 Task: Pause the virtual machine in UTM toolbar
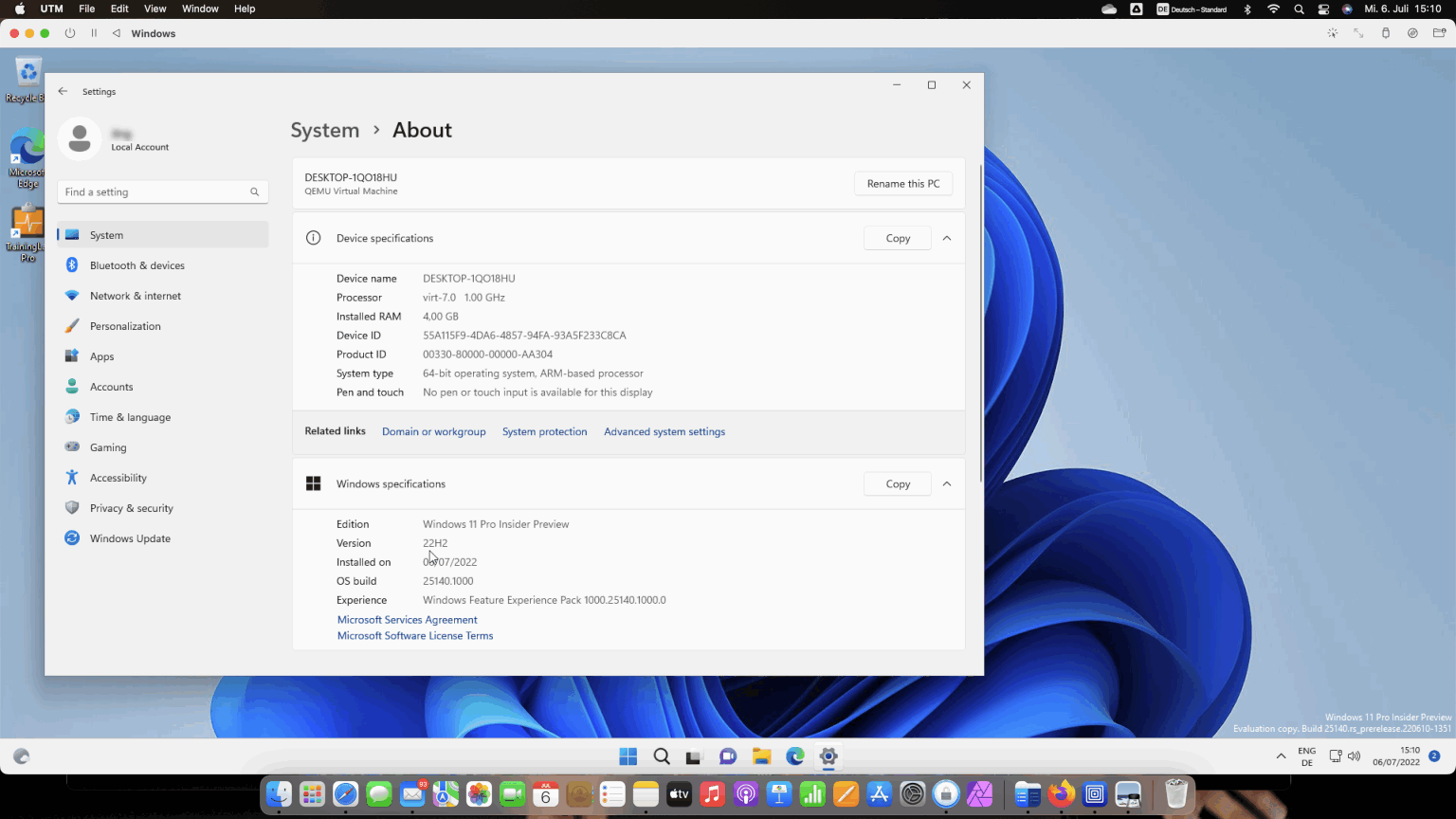pyautogui.click(x=94, y=33)
